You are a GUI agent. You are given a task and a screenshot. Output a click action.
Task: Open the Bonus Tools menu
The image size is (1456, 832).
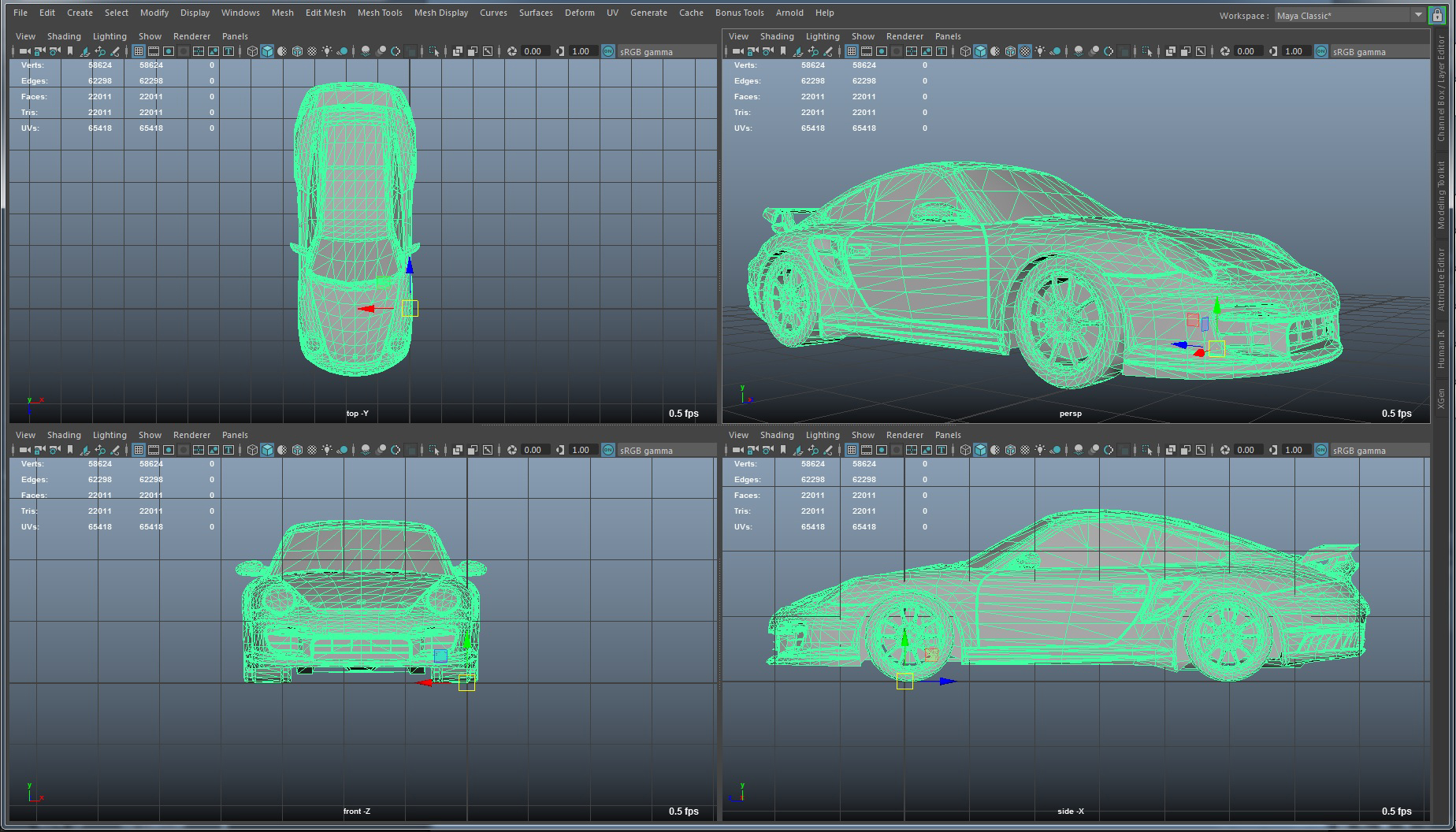[740, 13]
